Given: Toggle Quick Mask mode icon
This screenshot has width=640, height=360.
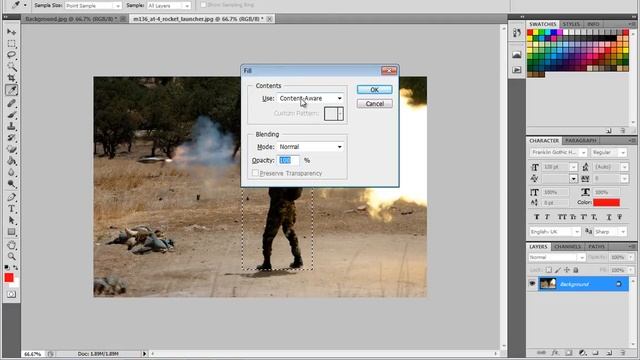Looking at the screenshot, I should click(11, 294).
